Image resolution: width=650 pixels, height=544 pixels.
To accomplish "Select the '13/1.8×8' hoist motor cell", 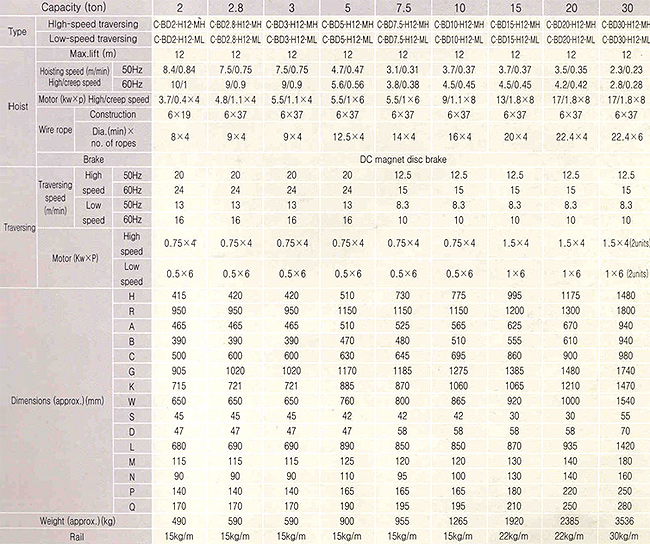I will click(515, 100).
